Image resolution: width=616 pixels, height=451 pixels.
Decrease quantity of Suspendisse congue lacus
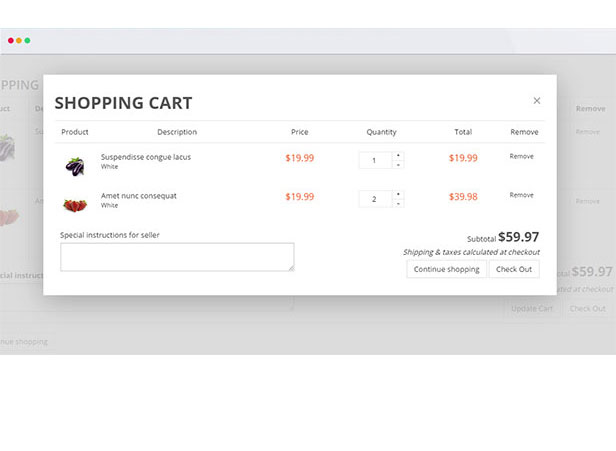click(x=398, y=165)
